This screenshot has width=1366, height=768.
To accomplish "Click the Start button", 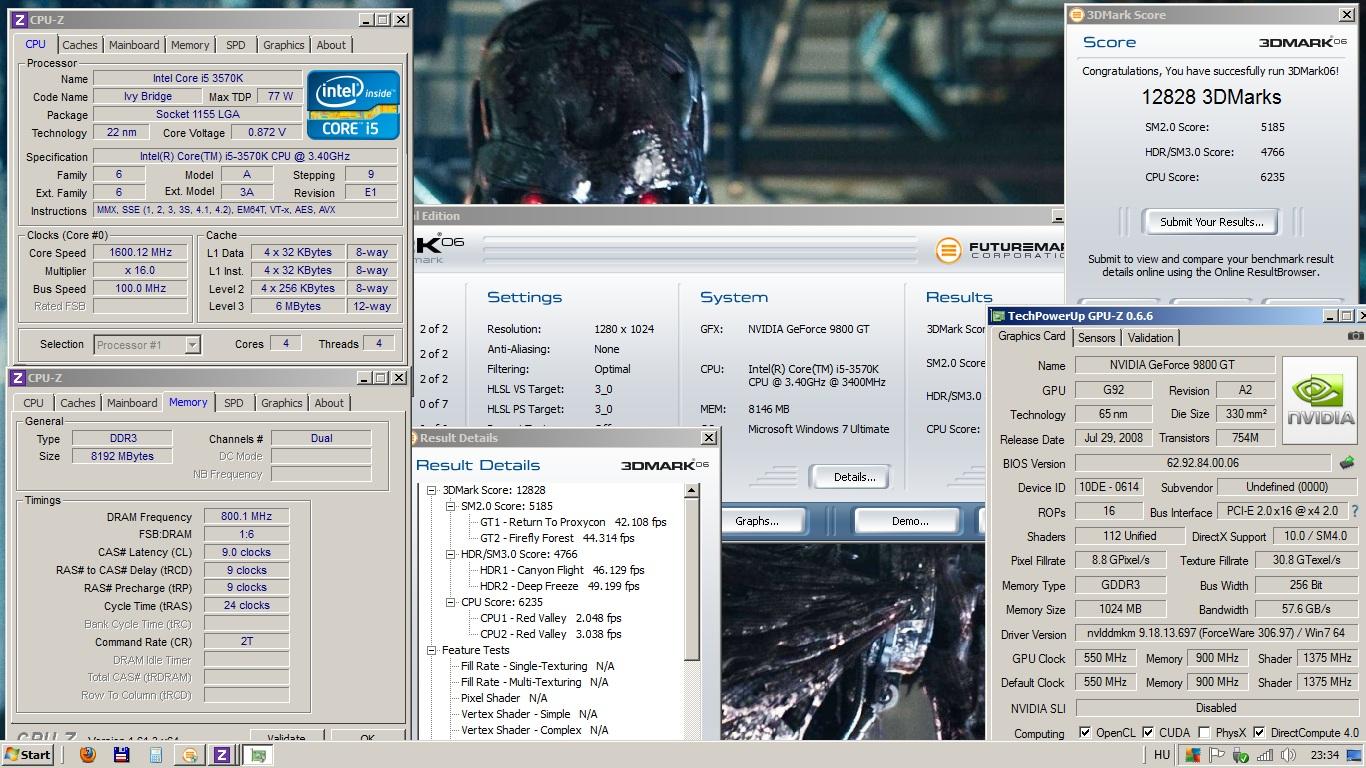I will coord(27,755).
